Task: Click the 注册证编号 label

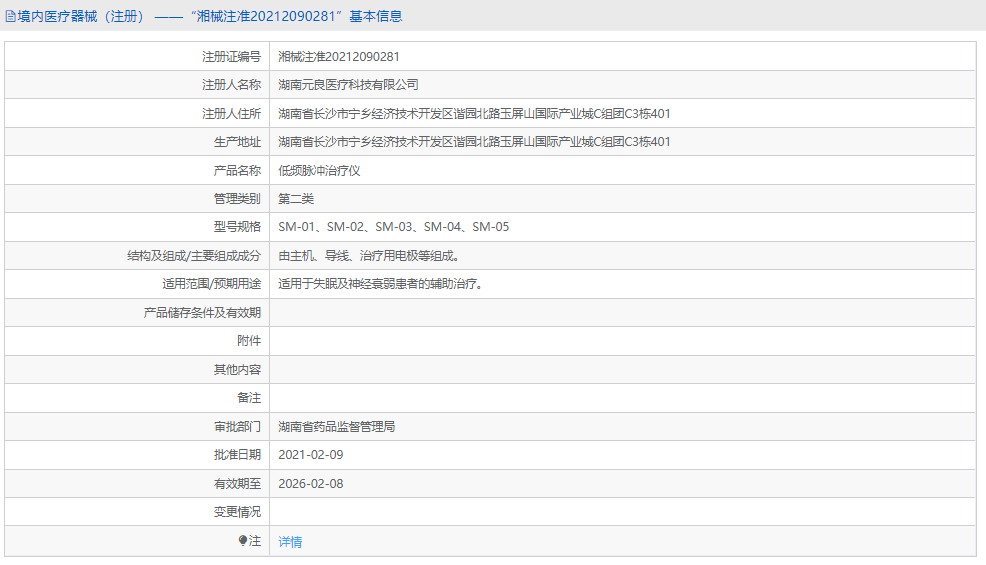Action: tap(231, 57)
